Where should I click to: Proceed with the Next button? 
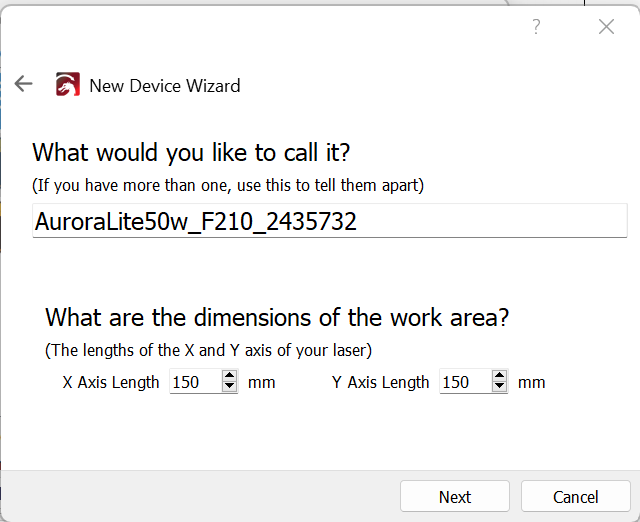pyautogui.click(x=455, y=496)
